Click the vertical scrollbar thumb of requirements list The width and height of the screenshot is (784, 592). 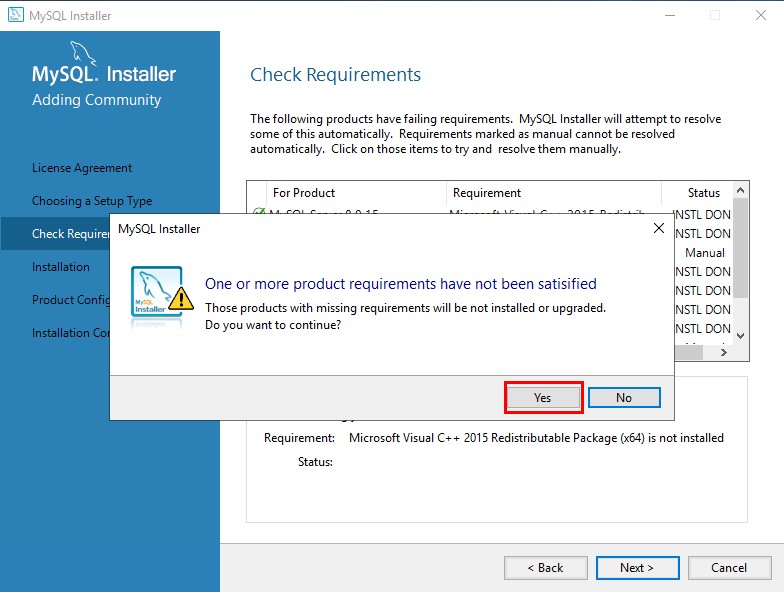click(x=741, y=248)
